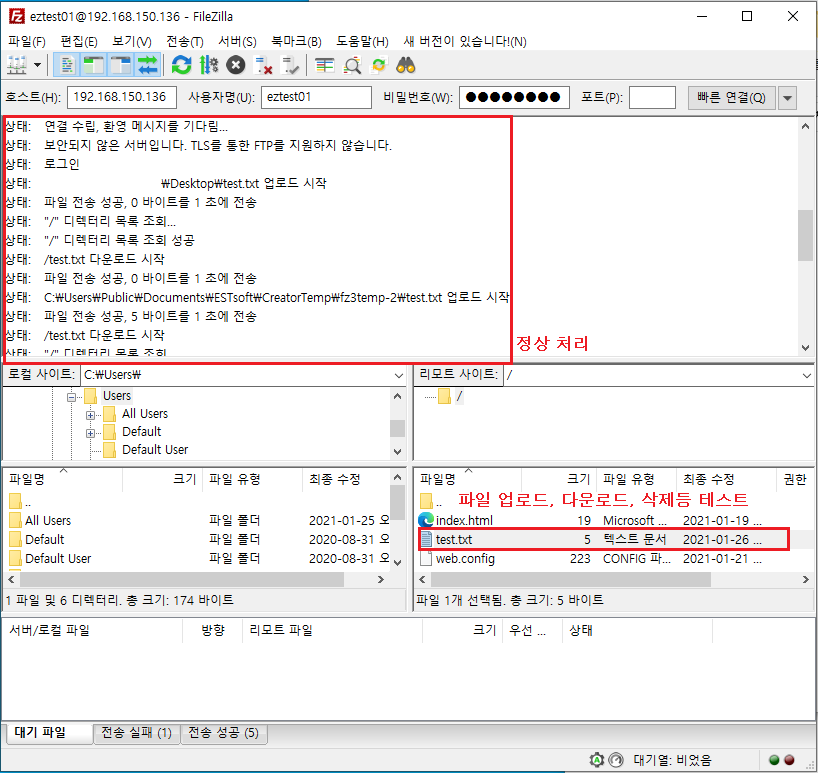Open the 편집(E) menu
Screen dimensions: 818x773
[x=79, y=42]
